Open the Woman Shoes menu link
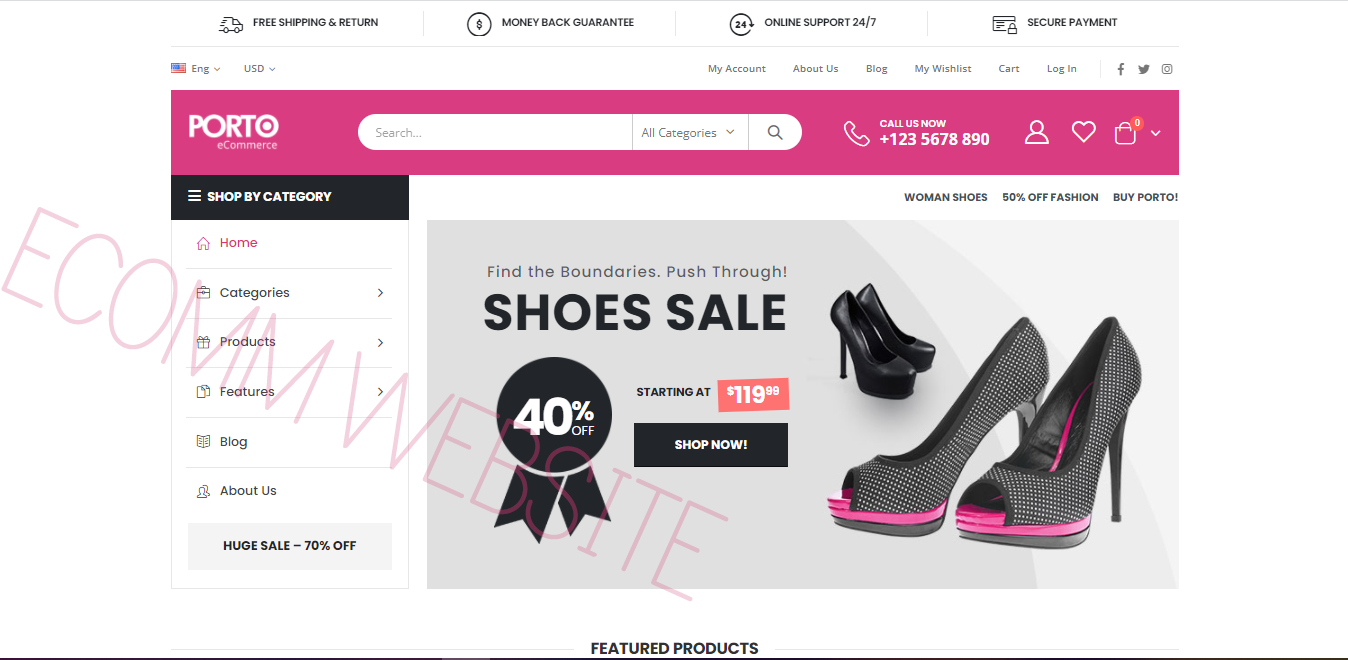 click(x=946, y=197)
